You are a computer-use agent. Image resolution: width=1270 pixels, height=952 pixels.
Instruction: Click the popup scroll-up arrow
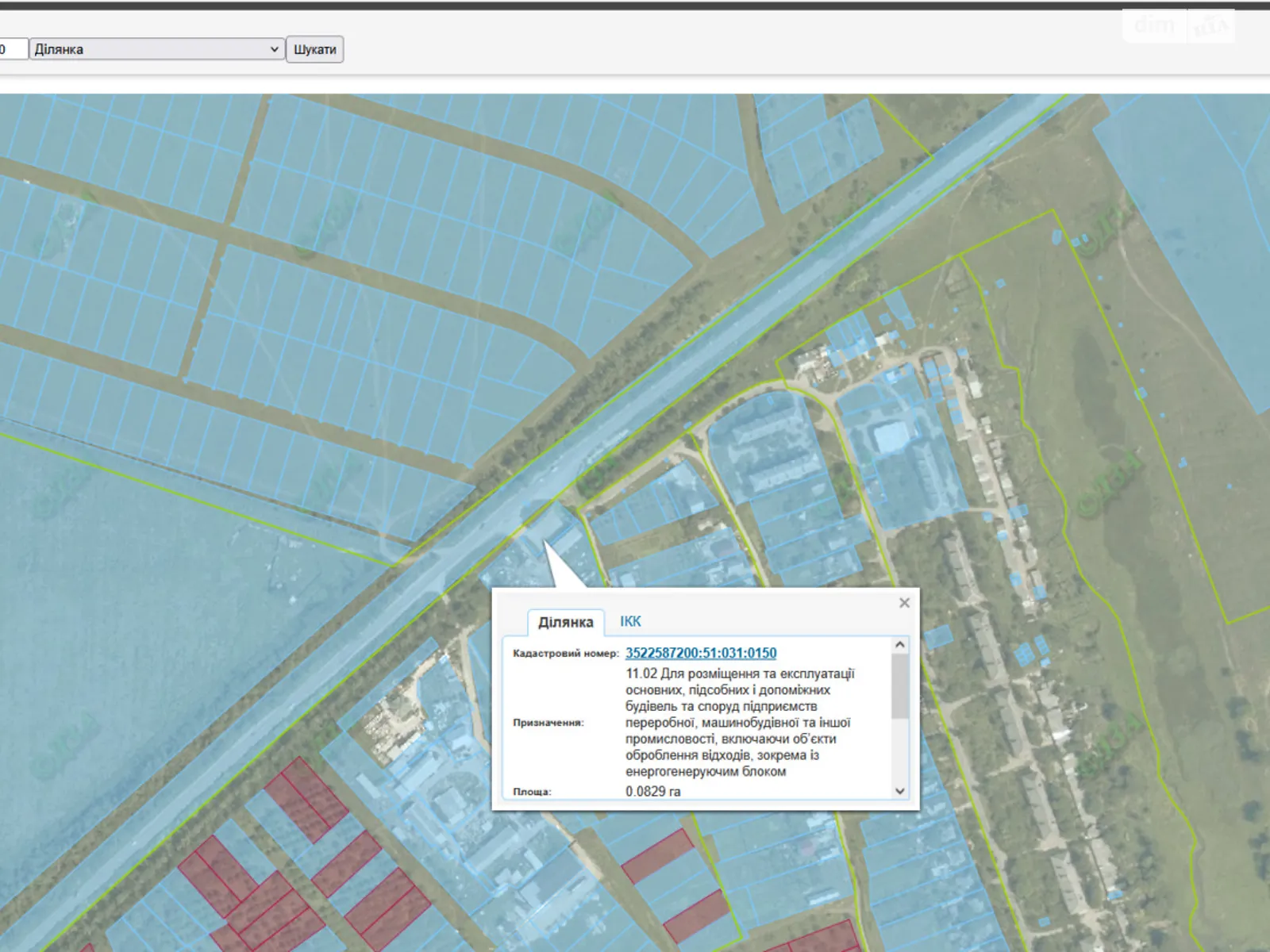(899, 645)
